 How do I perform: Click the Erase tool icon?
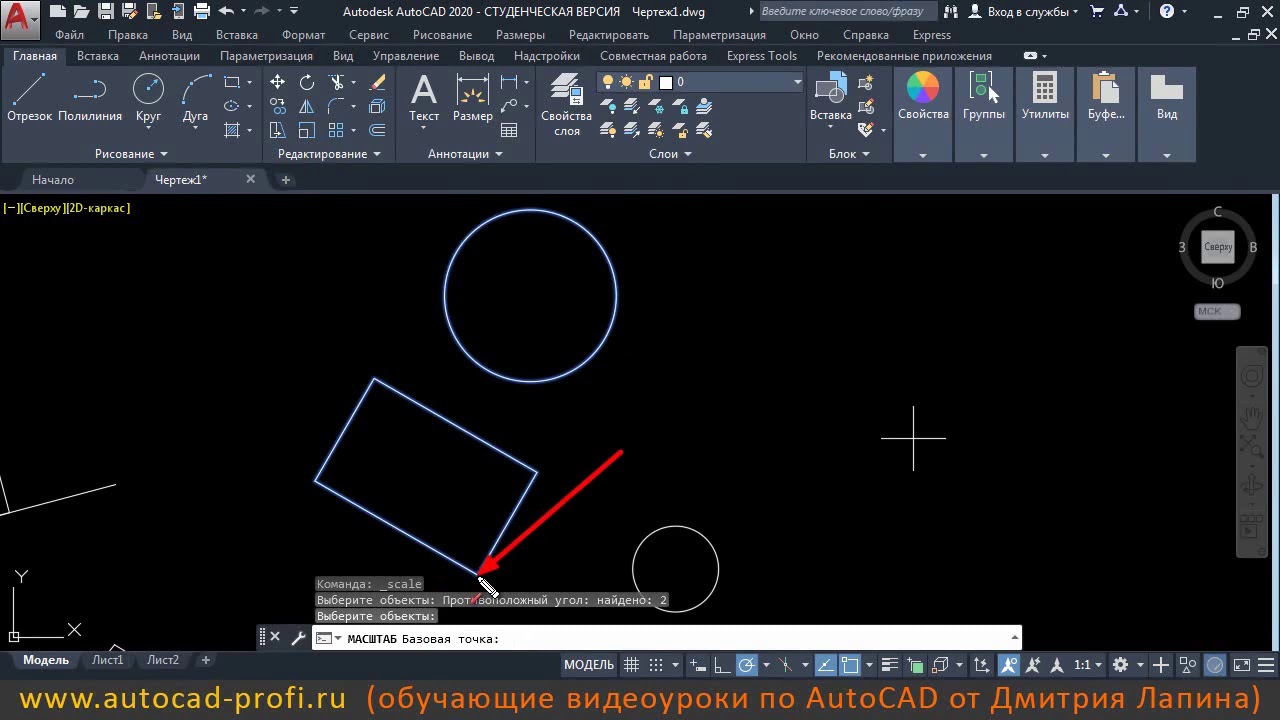point(377,82)
